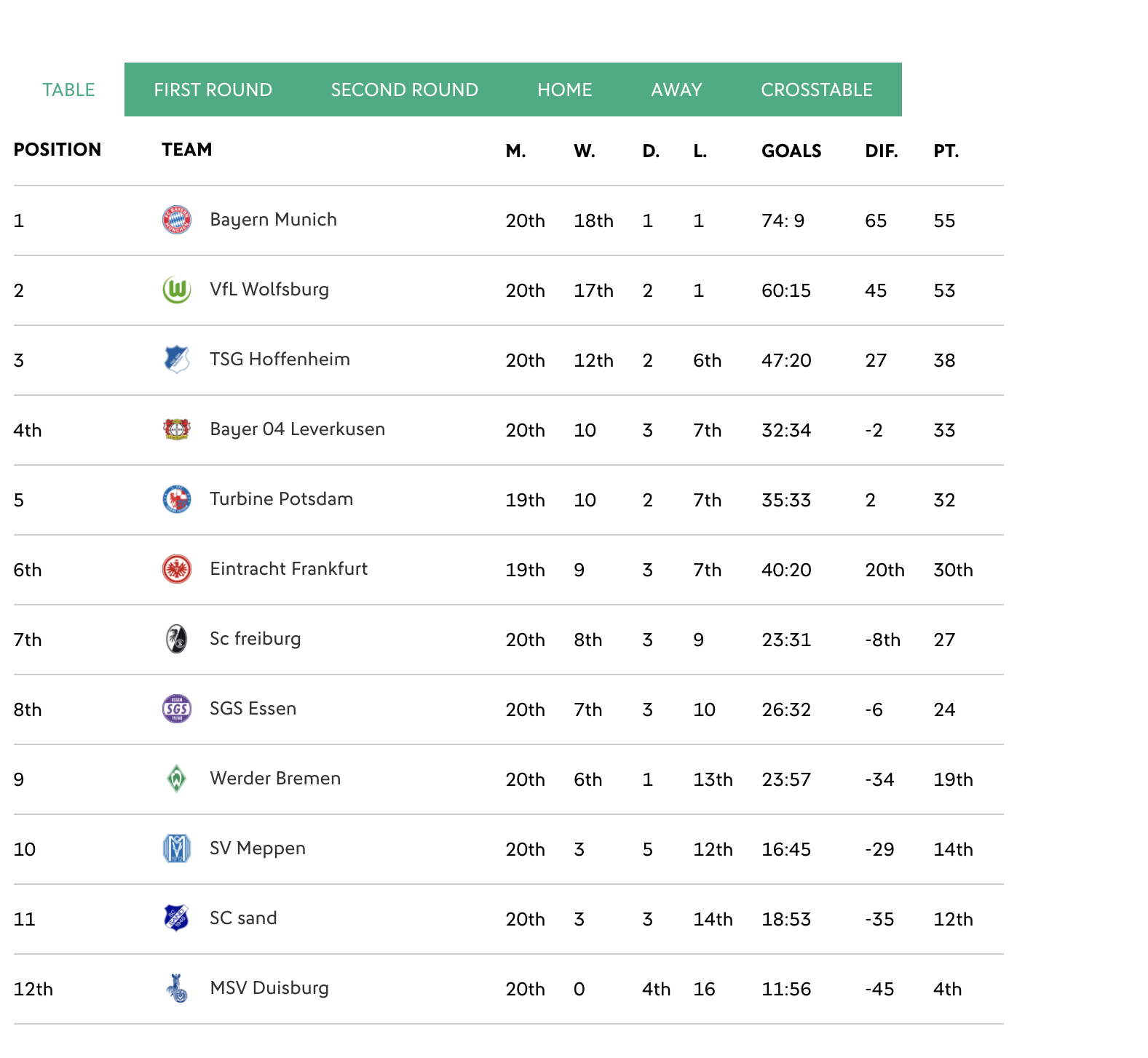Switch to the First Round tab

pos(213,90)
